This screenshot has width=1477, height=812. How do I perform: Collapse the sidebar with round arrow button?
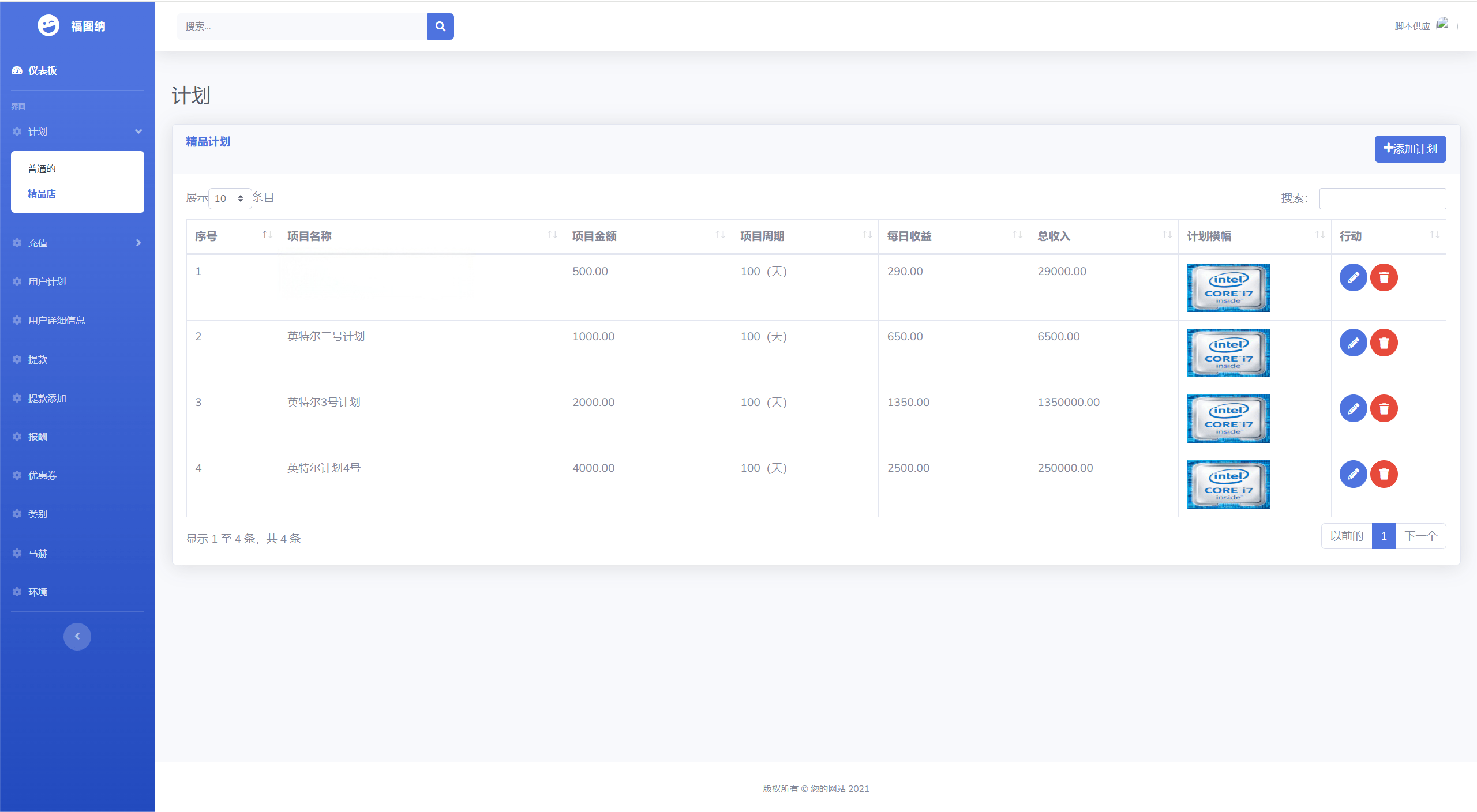77,636
